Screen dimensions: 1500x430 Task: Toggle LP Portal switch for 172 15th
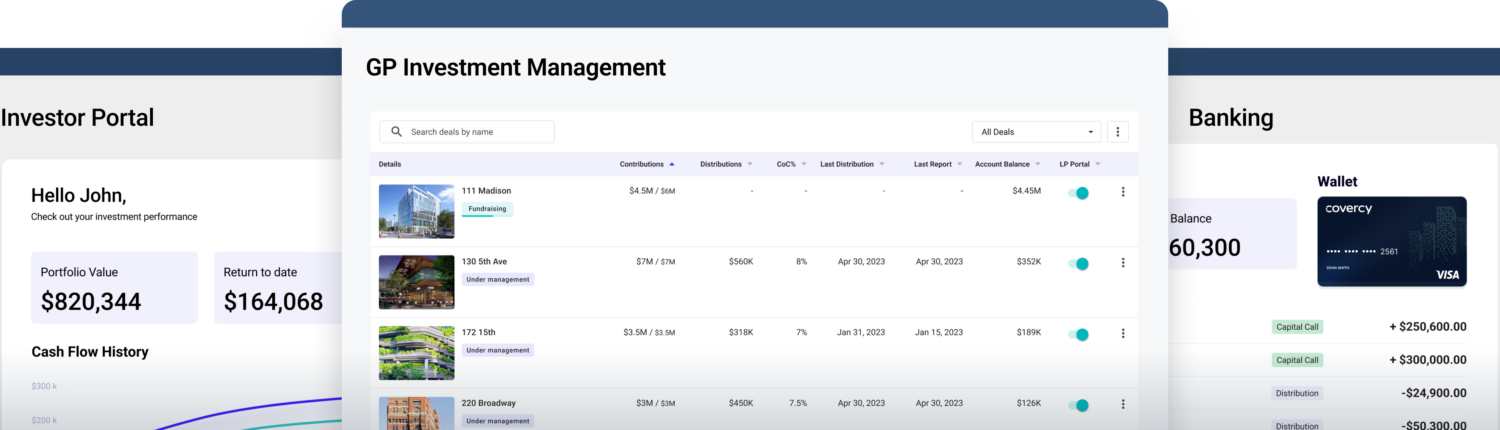(x=1078, y=335)
